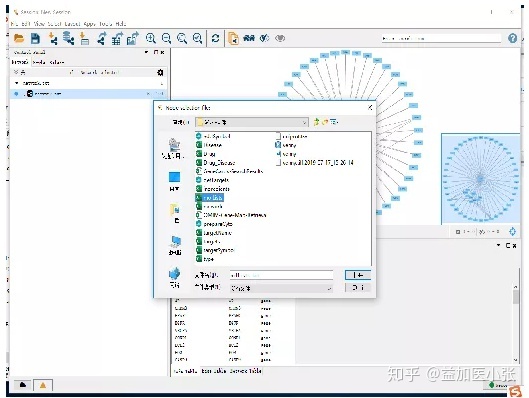529x398 pixels.
Task: Import network from public database icon
Action: tap(68, 38)
